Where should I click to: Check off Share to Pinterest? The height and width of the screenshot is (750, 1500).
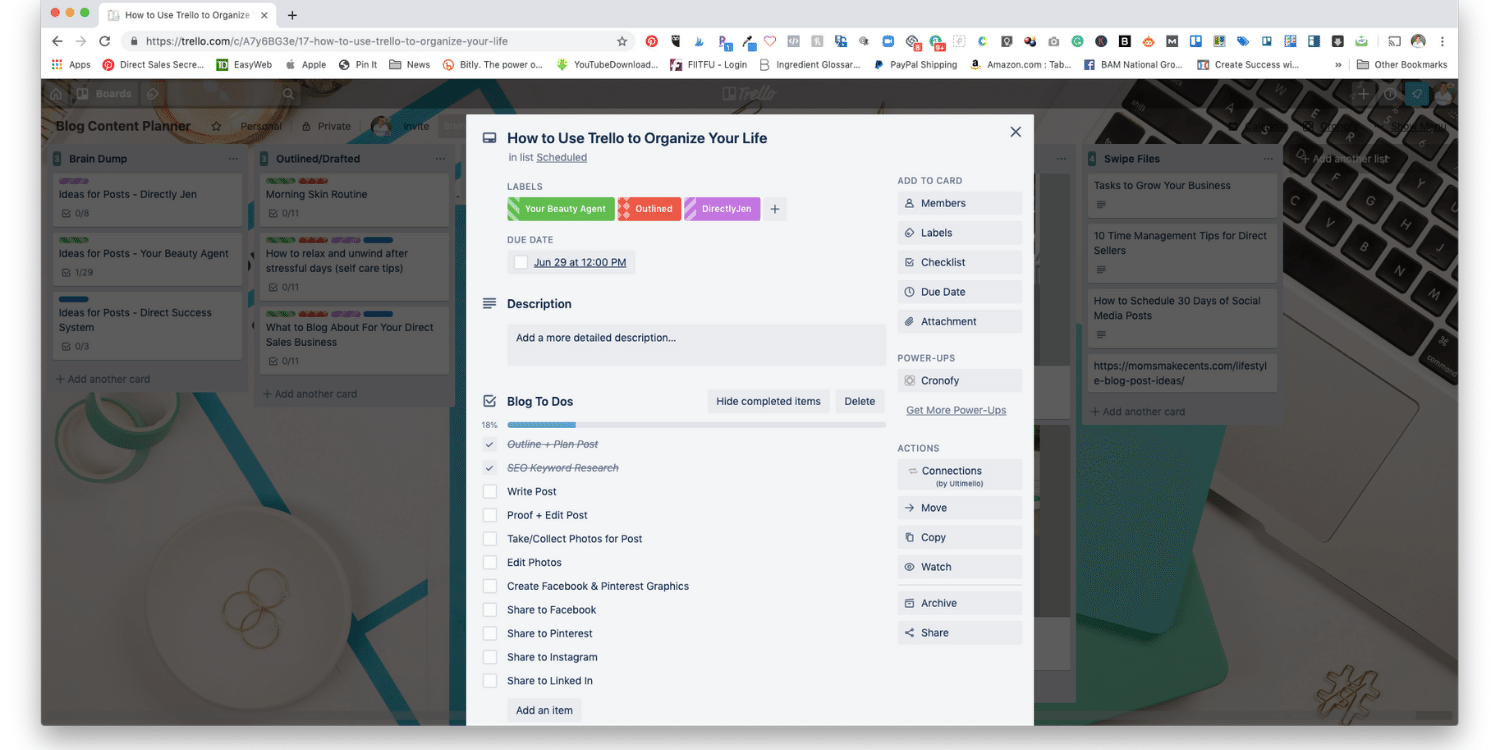click(x=490, y=633)
